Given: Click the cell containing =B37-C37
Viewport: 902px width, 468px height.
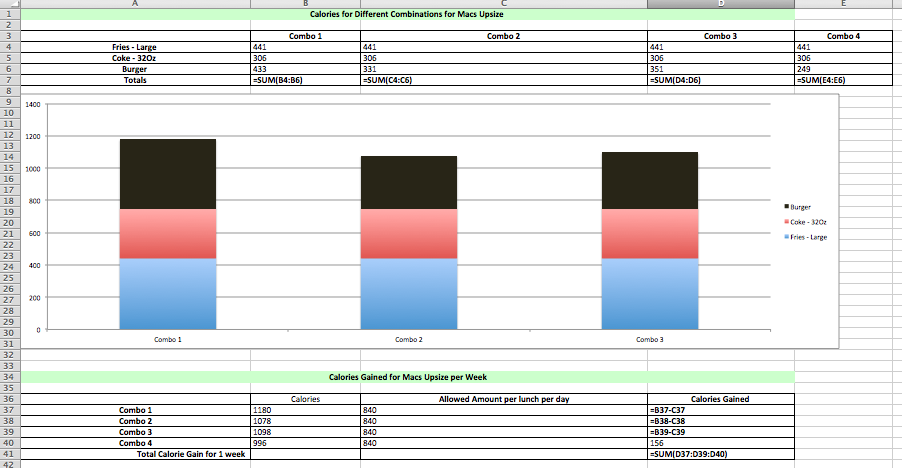Looking at the screenshot, I should pyautogui.click(x=721, y=410).
